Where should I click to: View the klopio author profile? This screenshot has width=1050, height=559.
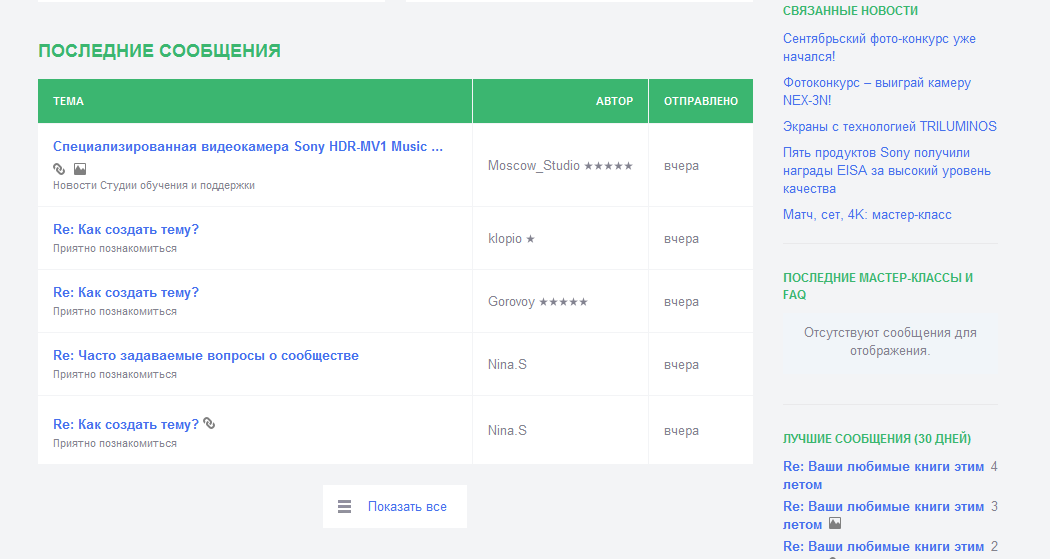(504, 239)
